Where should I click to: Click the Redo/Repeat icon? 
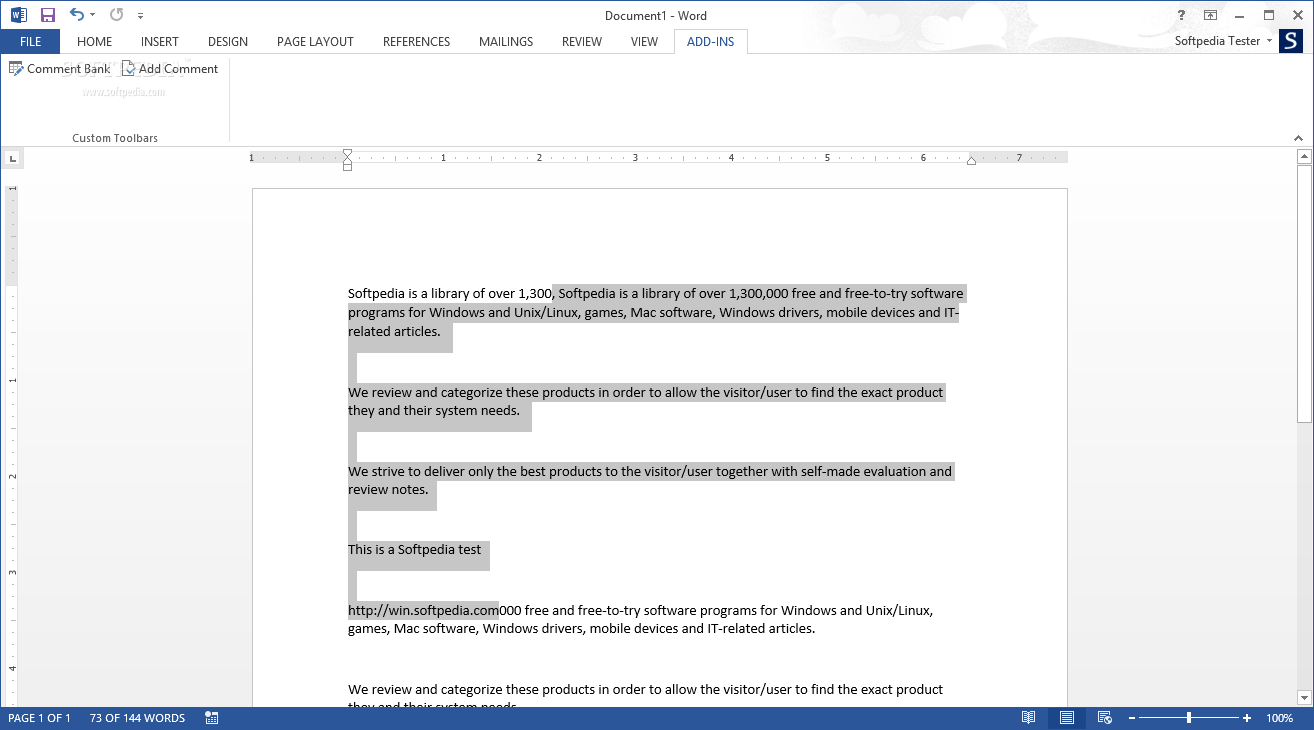tap(116, 15)
